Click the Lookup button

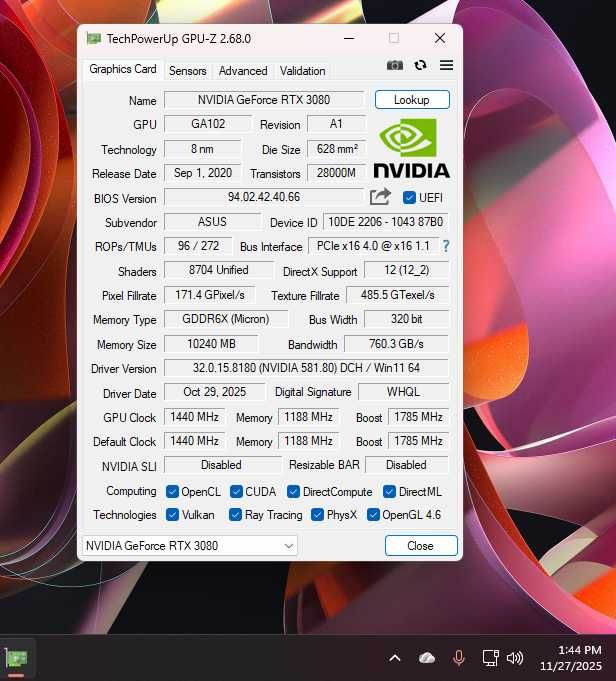click(x=412, y=100)
